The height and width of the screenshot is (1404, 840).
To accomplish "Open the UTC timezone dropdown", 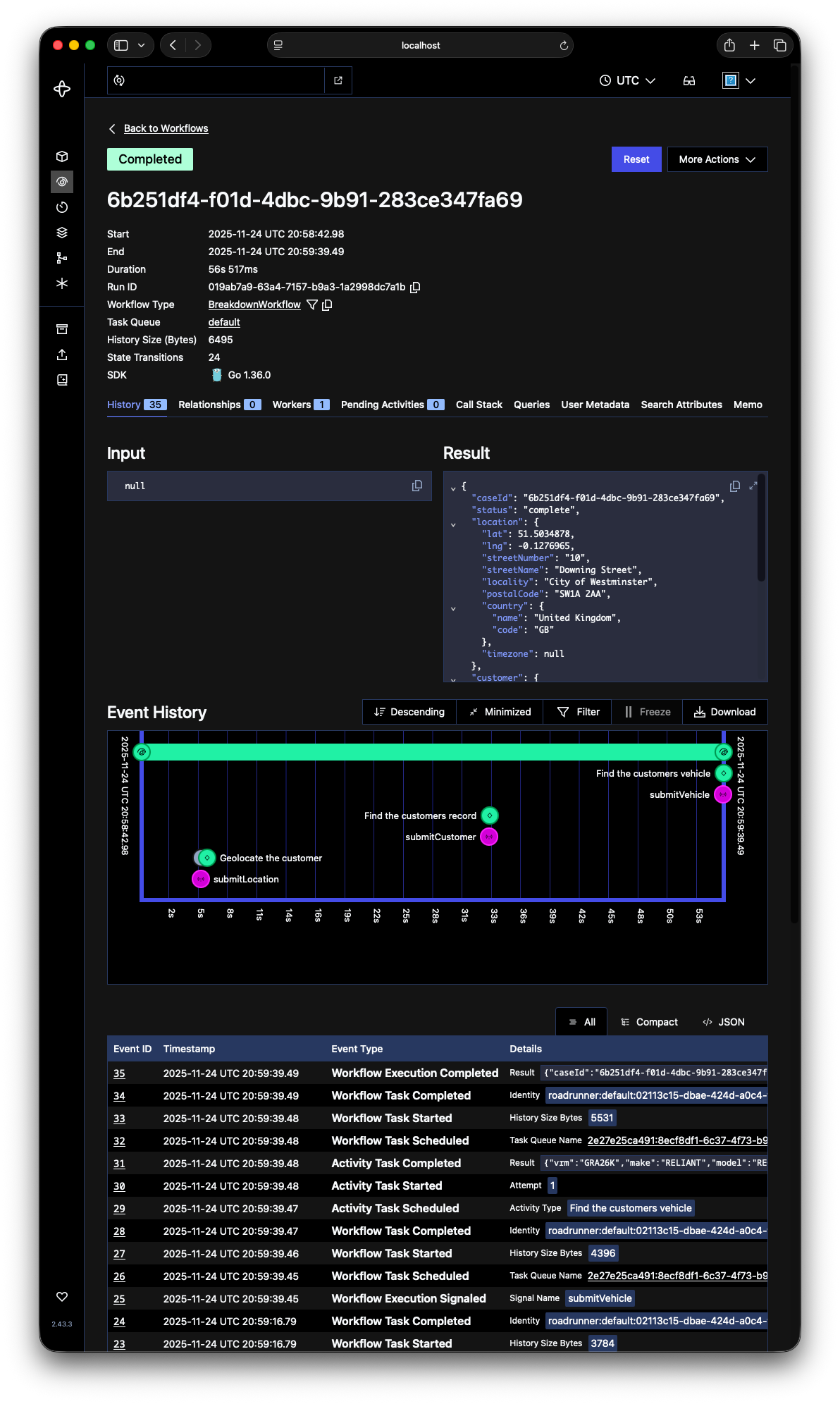I will tap(627, 81).
